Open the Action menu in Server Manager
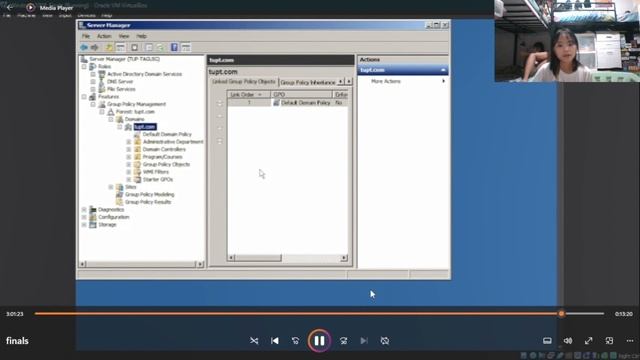 point(104,36)
